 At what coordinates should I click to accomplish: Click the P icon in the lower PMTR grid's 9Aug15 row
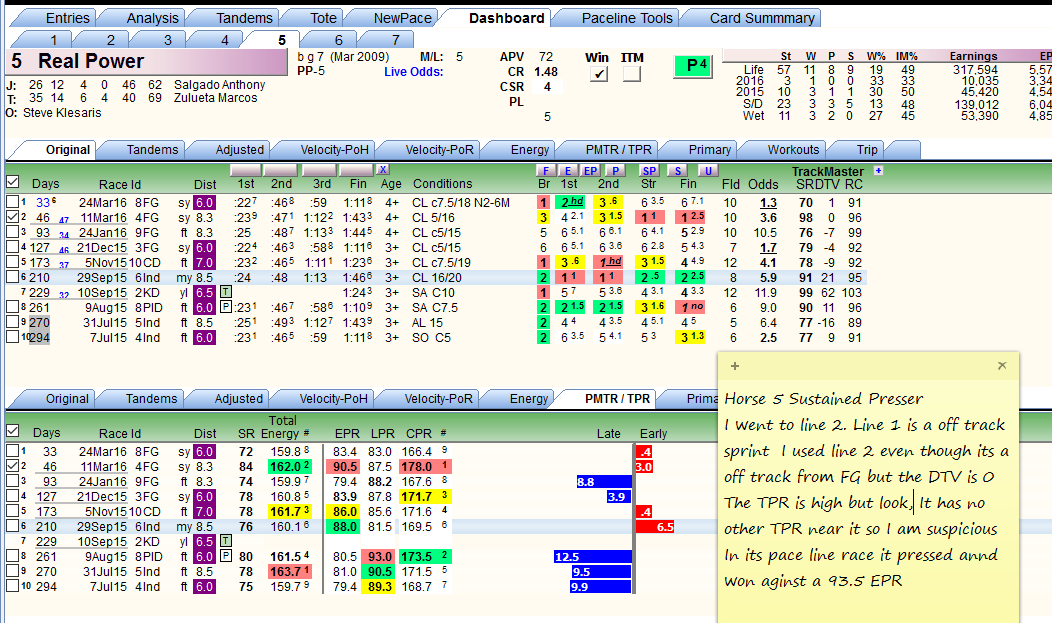(x=226, y=556)
